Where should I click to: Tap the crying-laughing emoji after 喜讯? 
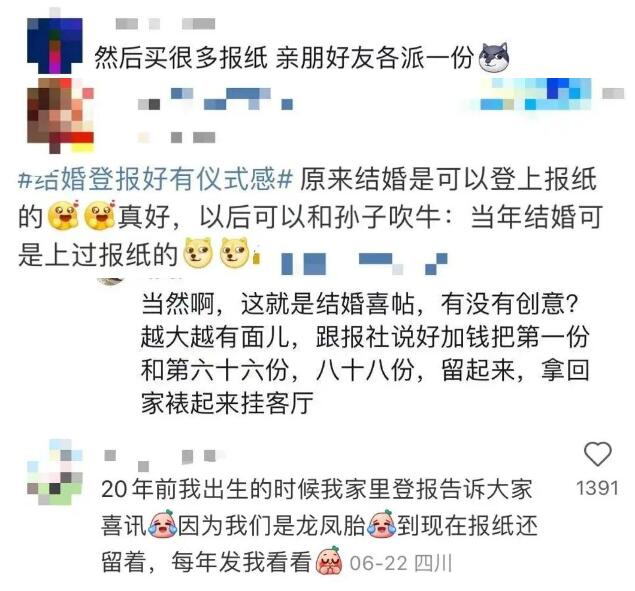tap(162, 524)
